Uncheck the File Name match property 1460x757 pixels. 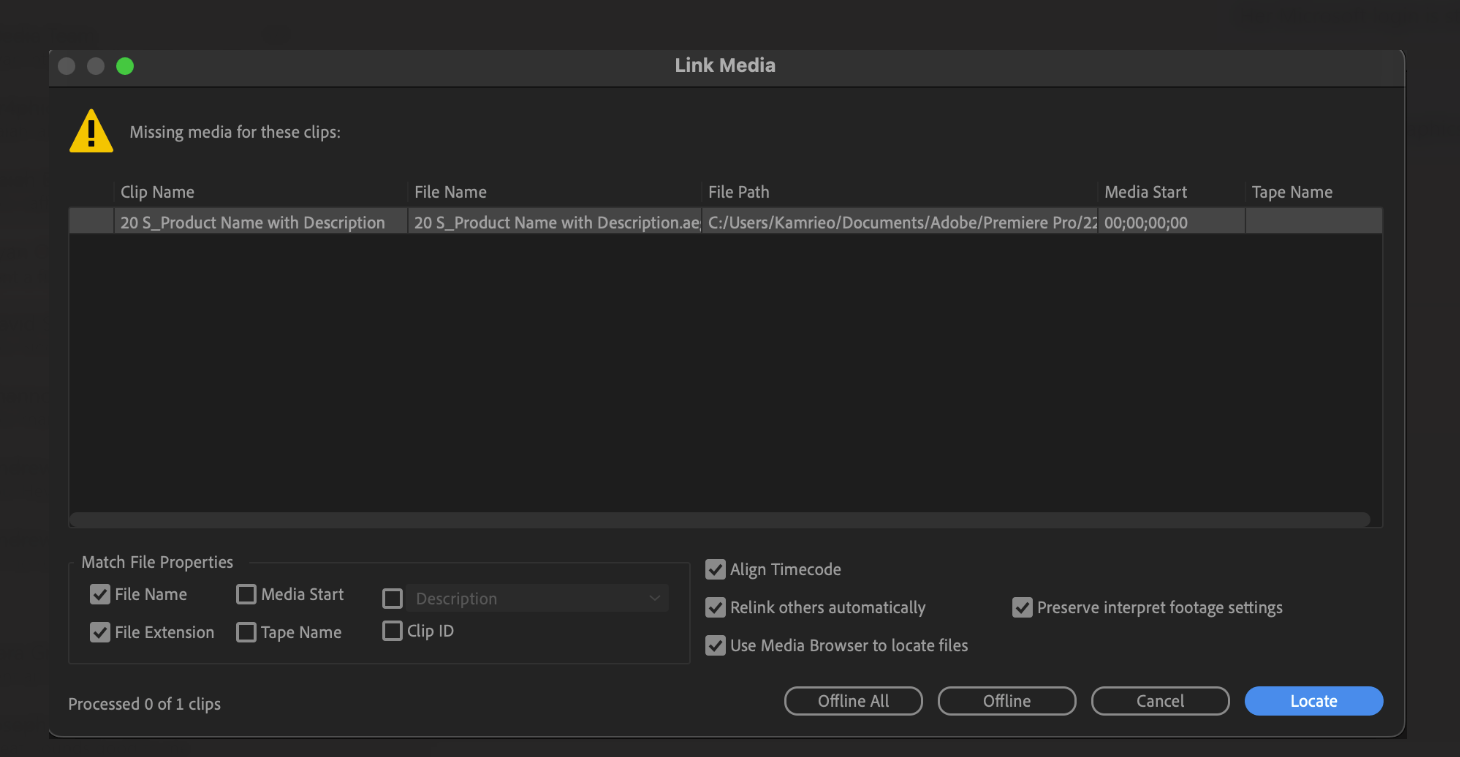(x=100, y=594)
